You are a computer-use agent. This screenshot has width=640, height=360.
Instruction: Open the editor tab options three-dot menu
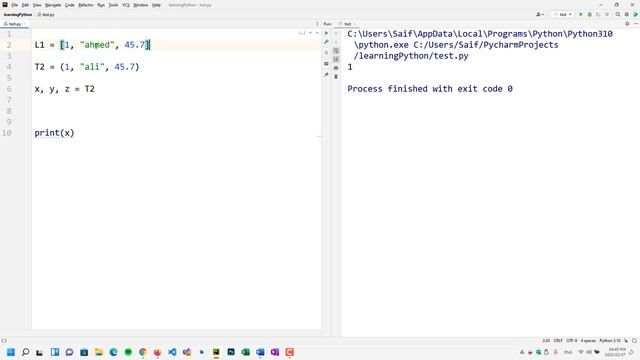point(317,24)
